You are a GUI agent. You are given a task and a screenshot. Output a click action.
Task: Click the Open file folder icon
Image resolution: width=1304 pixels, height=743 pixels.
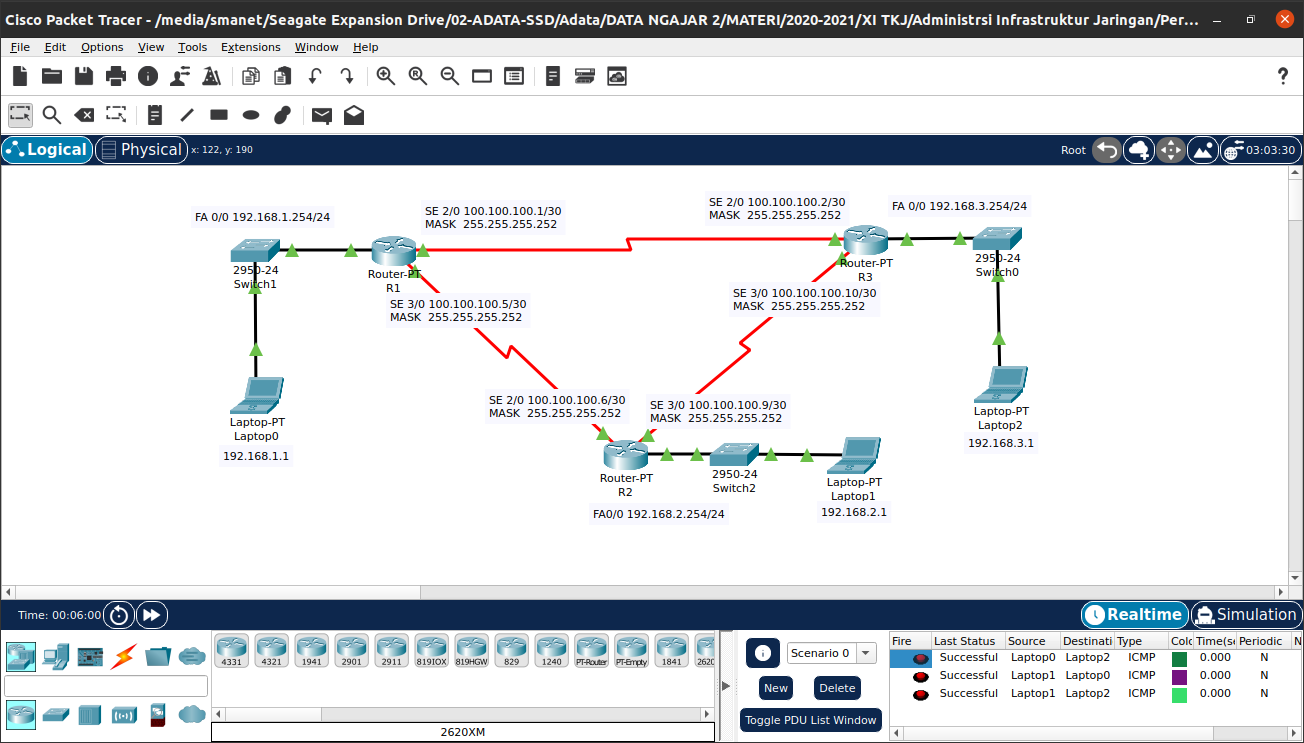(52, 76)
